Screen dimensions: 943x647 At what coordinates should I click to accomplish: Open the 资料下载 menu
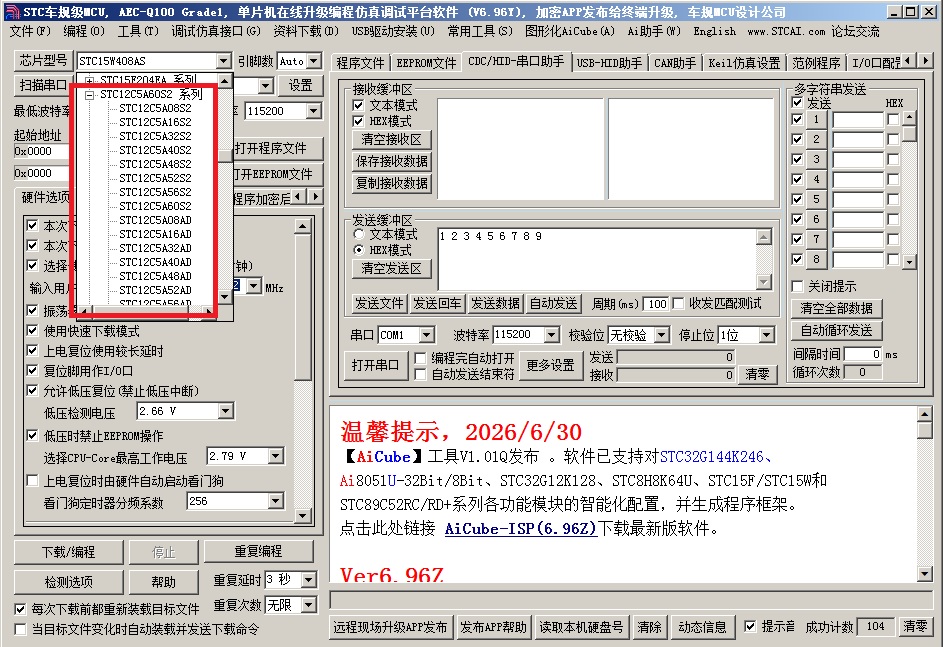pyautogui.click(x=306, y=31)
